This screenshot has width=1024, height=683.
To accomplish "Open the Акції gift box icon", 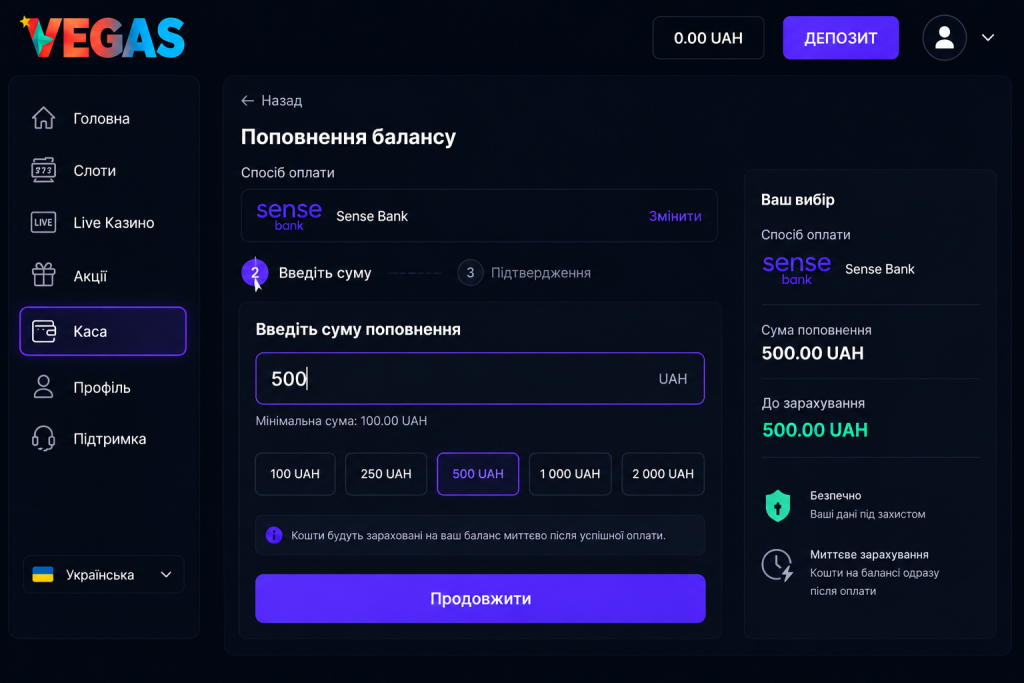I will tap(44, 275).
